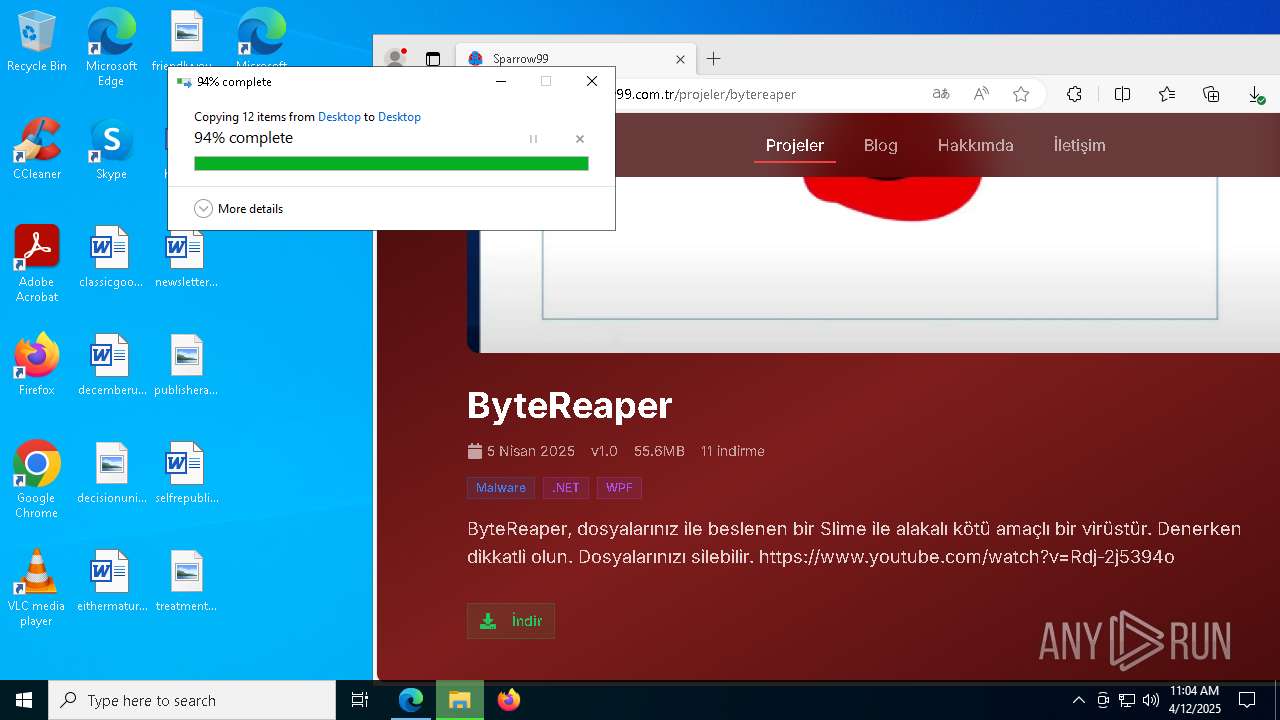The height and width of the screenshot is (720, 1280).
Task: Click the 55.6MB size text
Action: tap(659, 451)
